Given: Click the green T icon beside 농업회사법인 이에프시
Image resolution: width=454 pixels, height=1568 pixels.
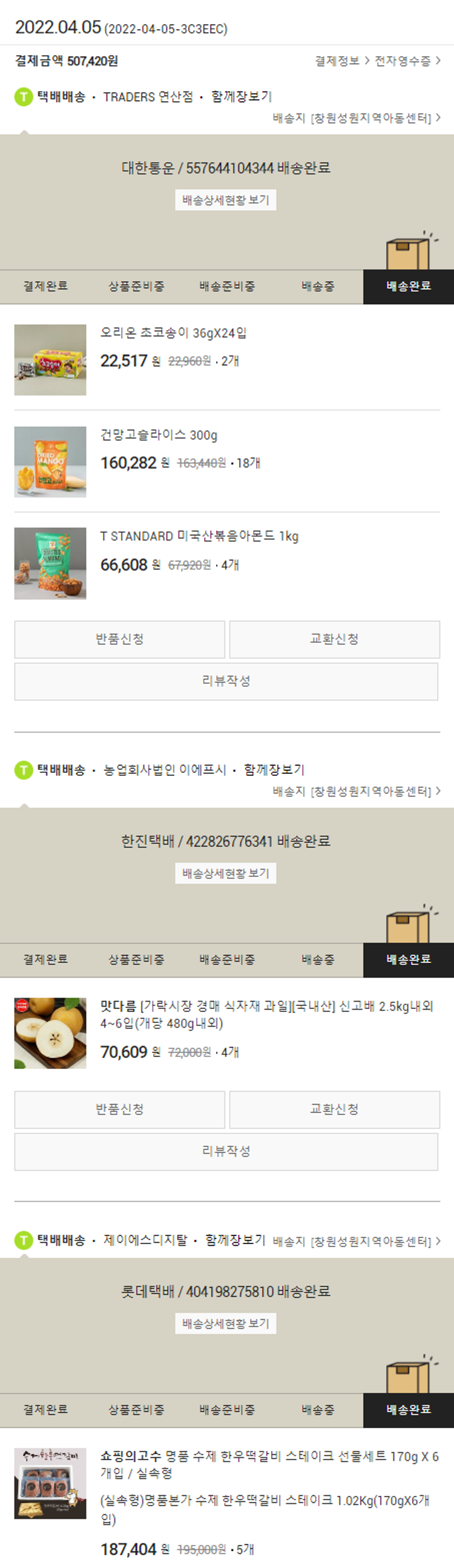Looking at the screenshot, I should click(x=24, y=770).
